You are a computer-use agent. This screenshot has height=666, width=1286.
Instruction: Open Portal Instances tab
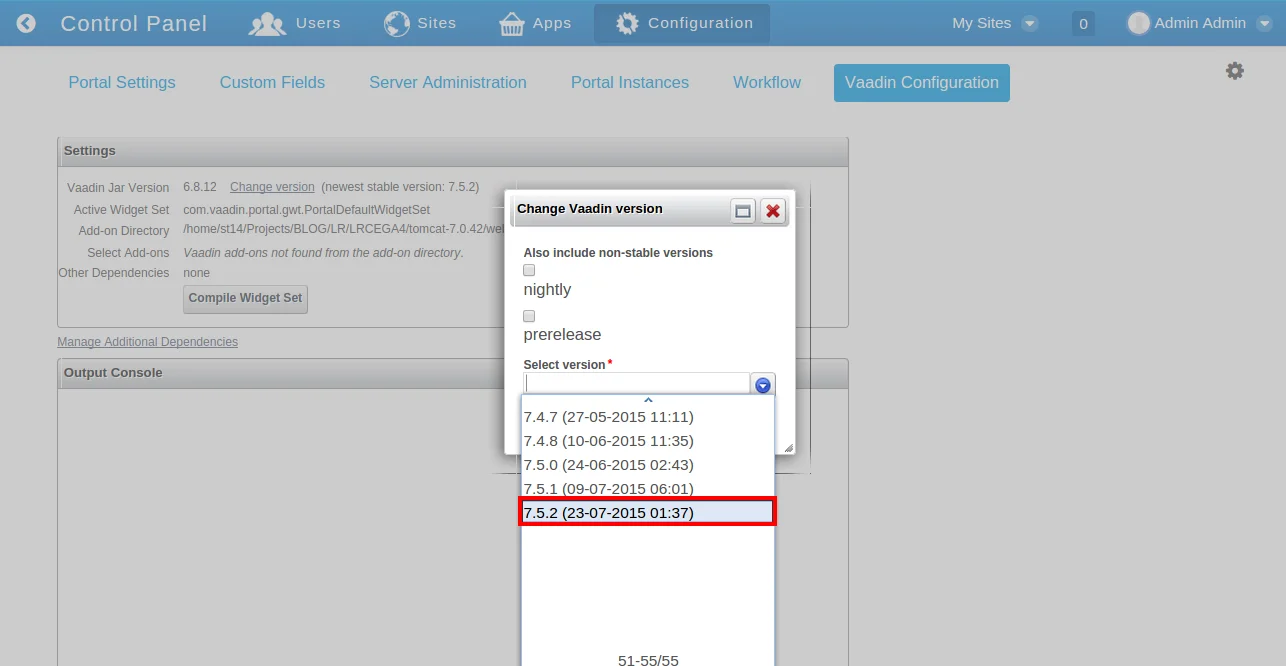click(x=630, y=83)
